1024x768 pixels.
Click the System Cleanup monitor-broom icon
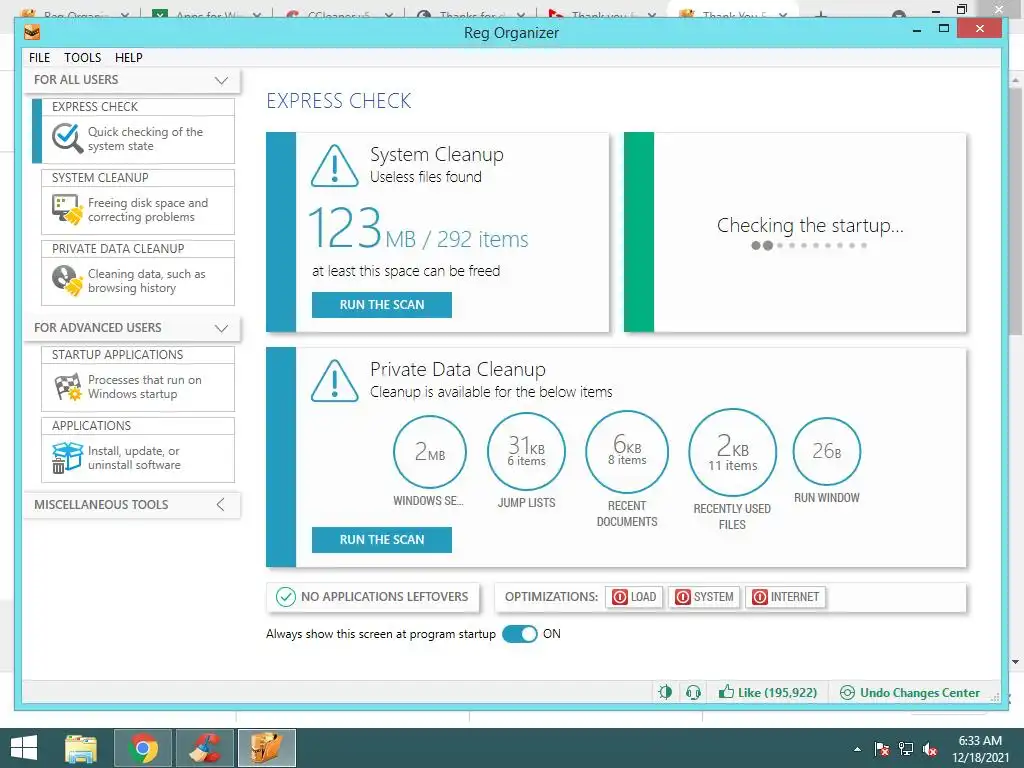point(67,210)
